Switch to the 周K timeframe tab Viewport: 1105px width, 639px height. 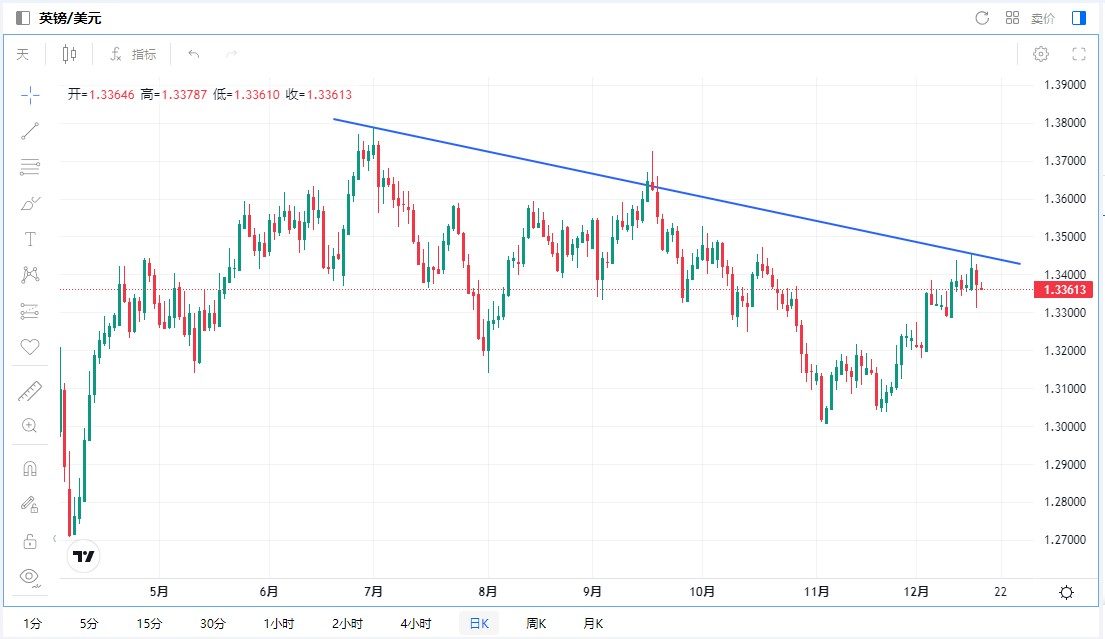point(537,623)
